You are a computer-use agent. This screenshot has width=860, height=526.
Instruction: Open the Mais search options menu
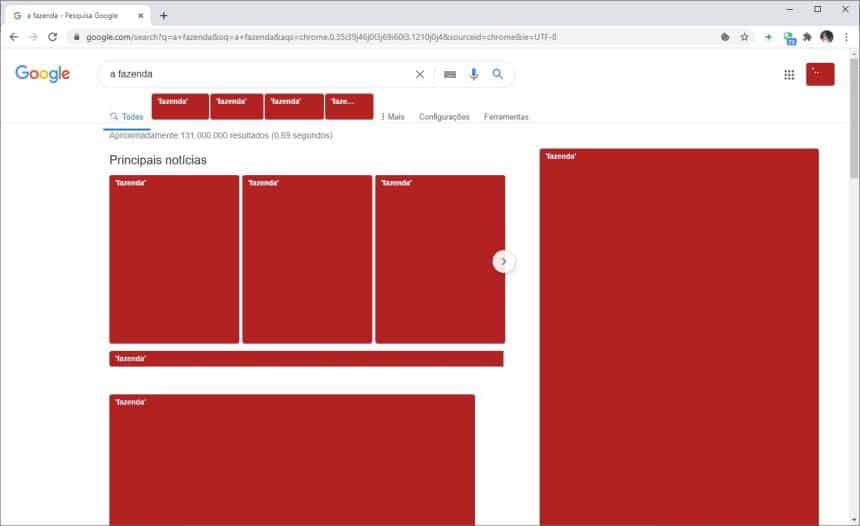393,117
